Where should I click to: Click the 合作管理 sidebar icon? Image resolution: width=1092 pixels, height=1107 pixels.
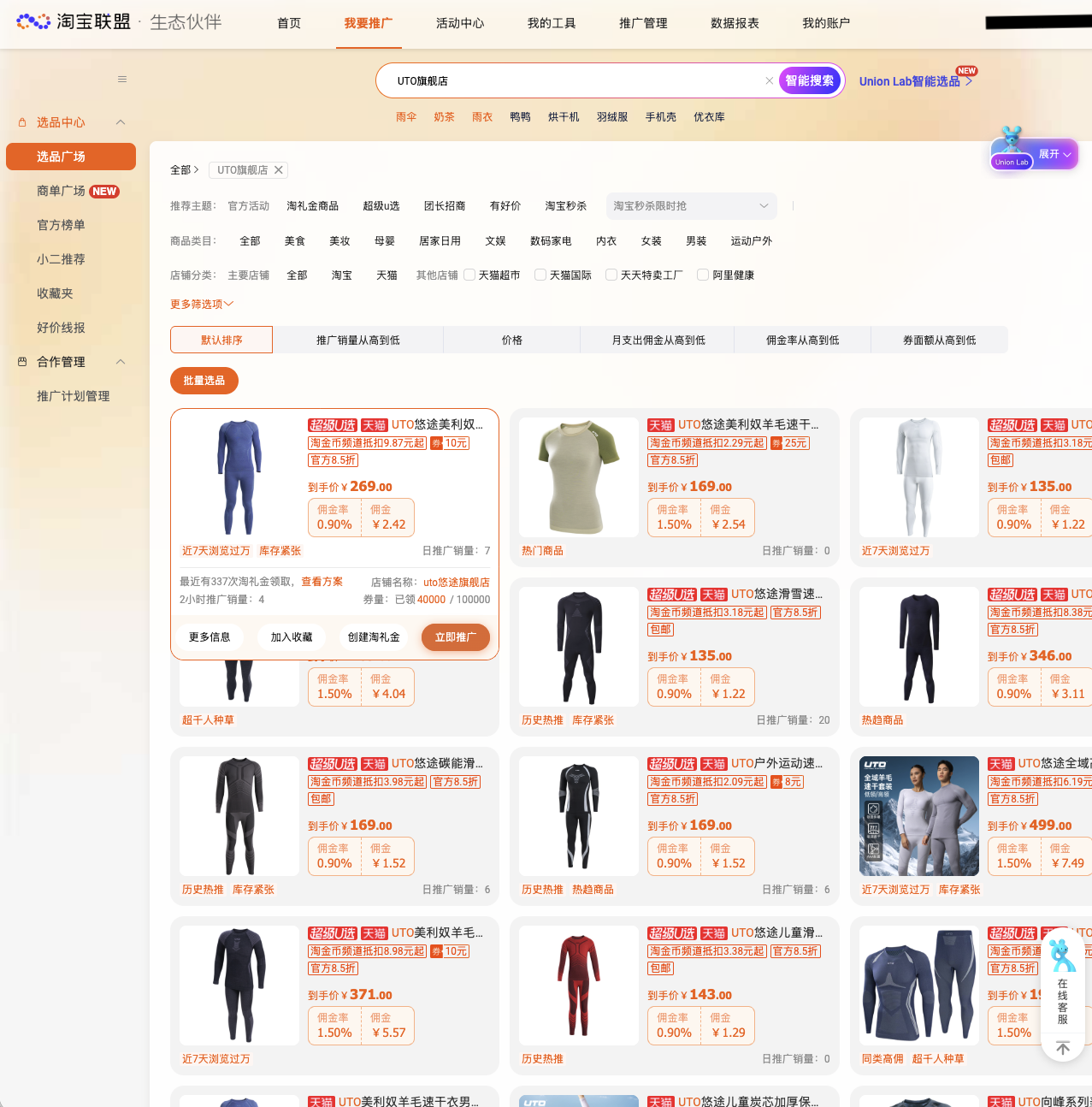click(22, 362)
